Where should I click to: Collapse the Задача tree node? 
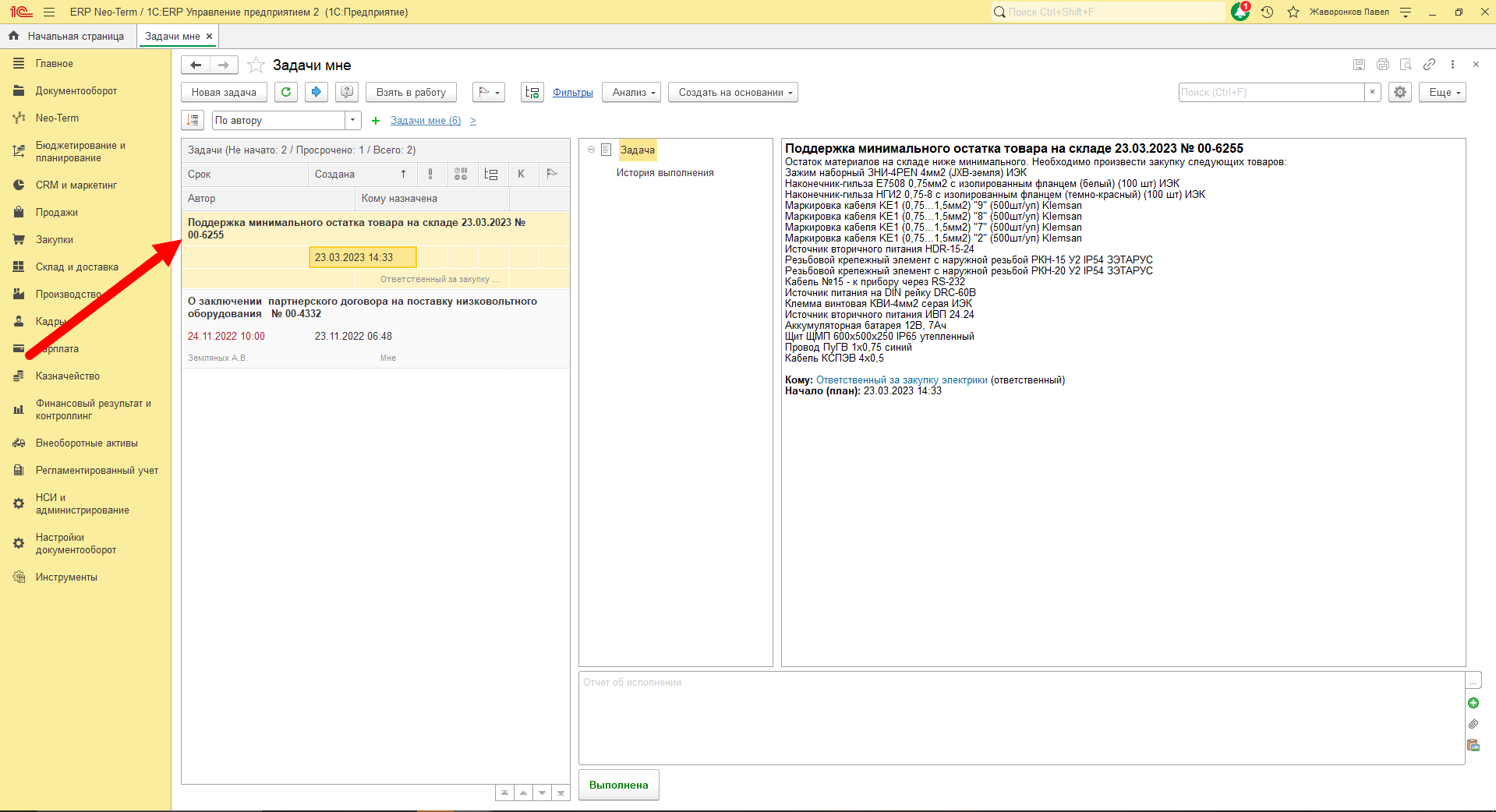(x=591, y=150)
